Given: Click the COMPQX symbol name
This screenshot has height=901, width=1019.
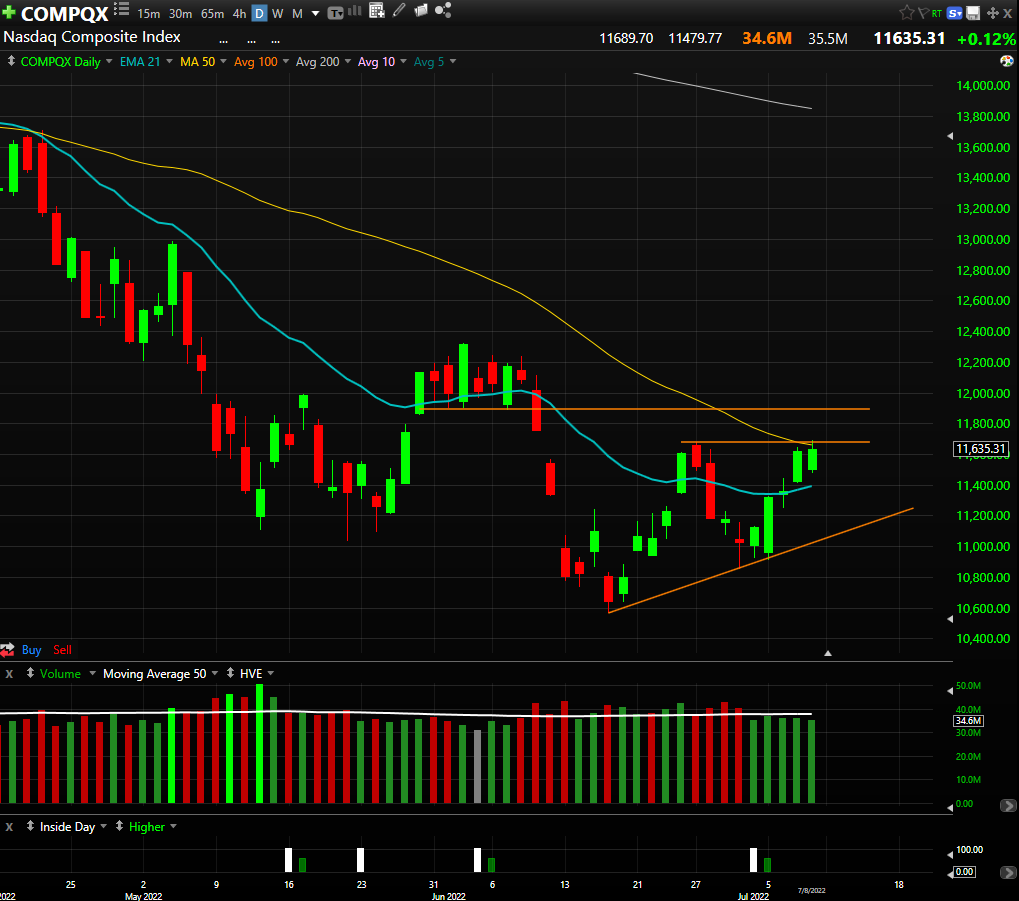Looking at the screenshot, I should click(64, 14).
